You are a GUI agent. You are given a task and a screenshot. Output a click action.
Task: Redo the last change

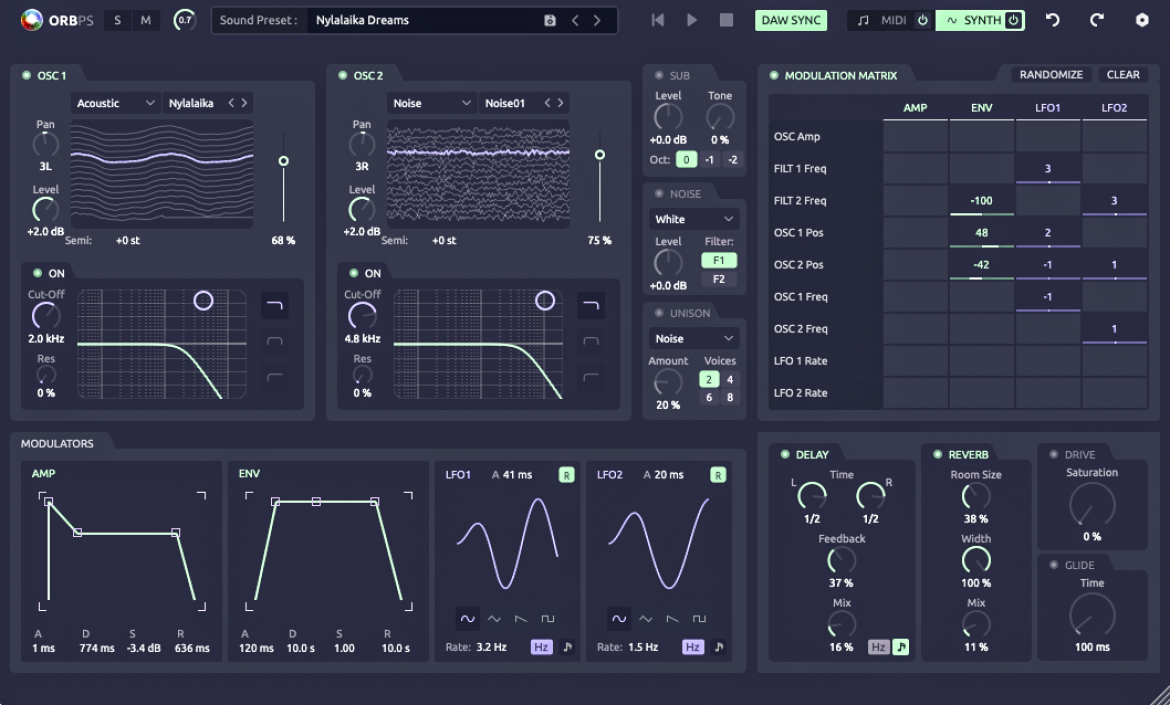(x=1096, y=20)
